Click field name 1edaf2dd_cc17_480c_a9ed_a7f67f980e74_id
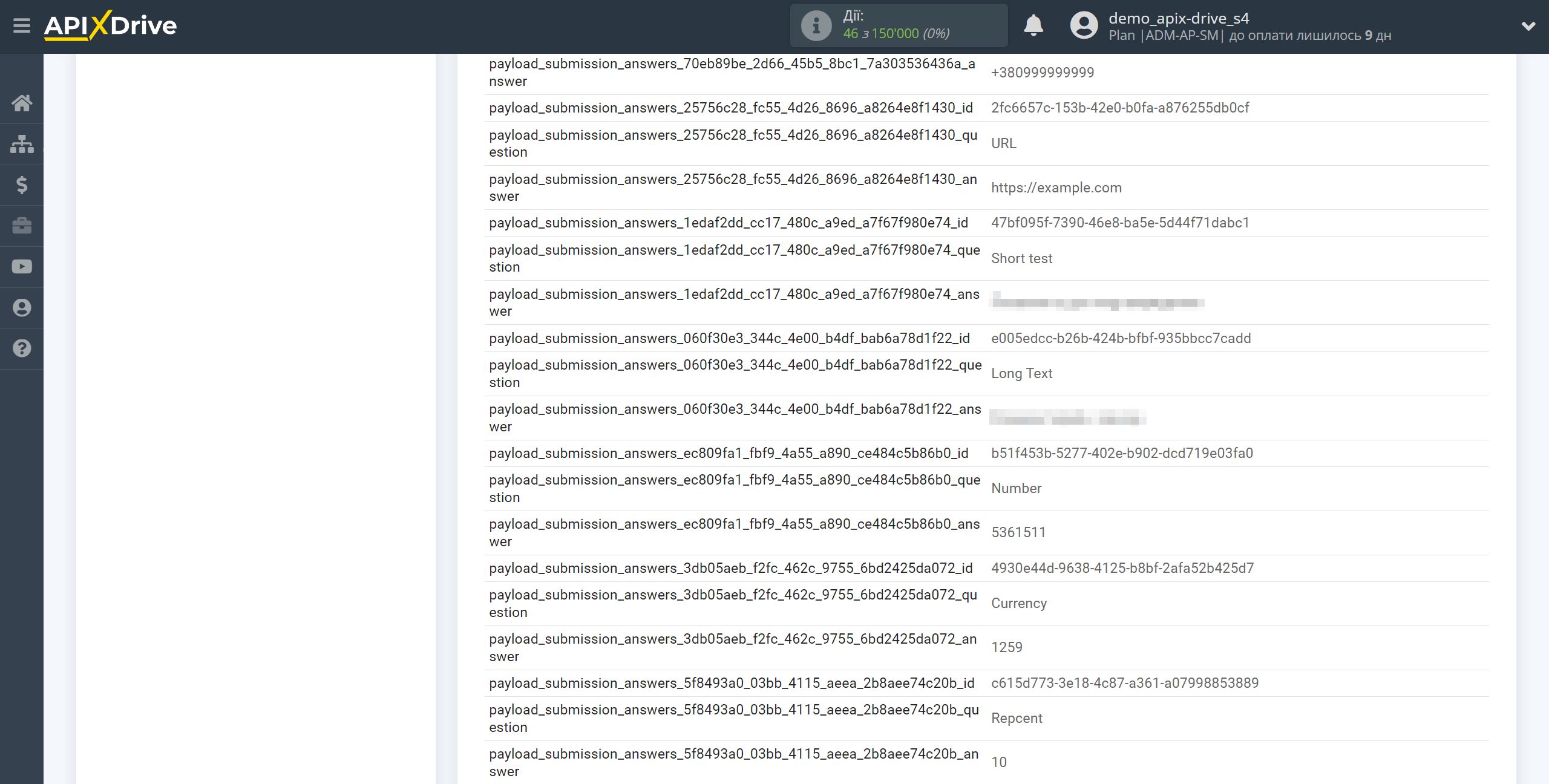This screenshot has width=1549, height=784. [x=729, y=223]
